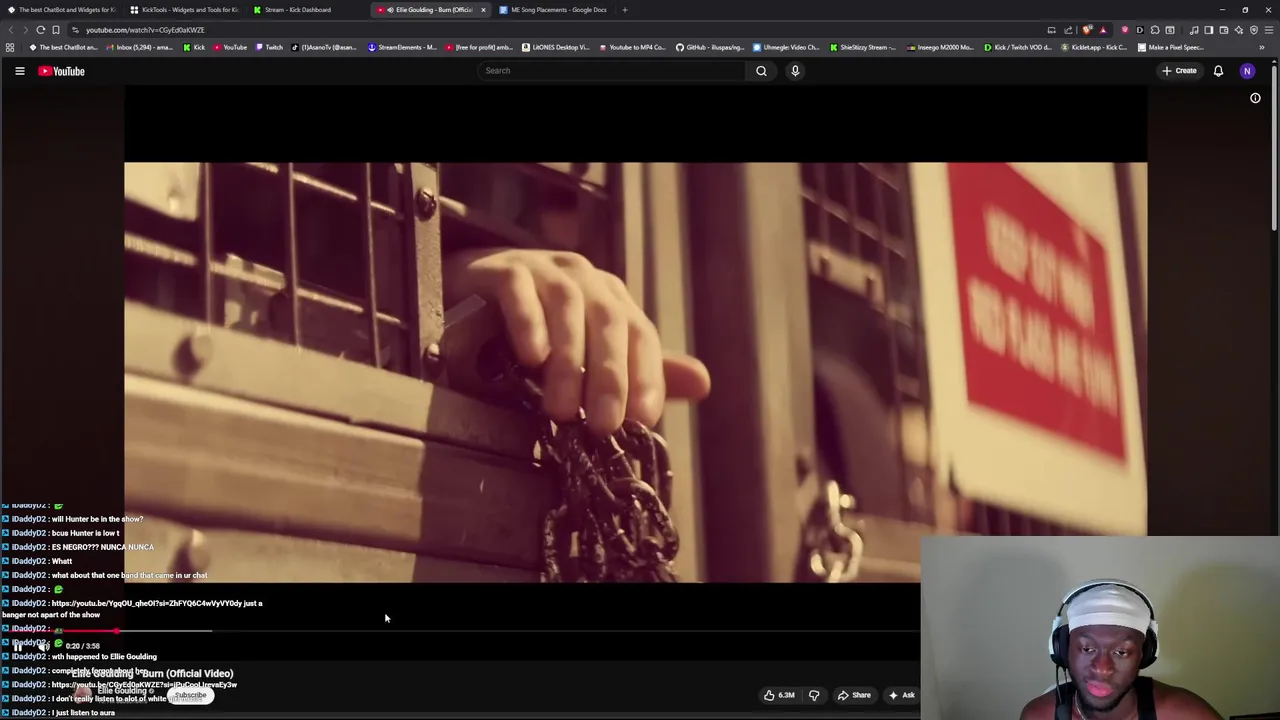Share the video via Share button
Viewport: 1280px width, 720px height.
(x=854, y=695)
